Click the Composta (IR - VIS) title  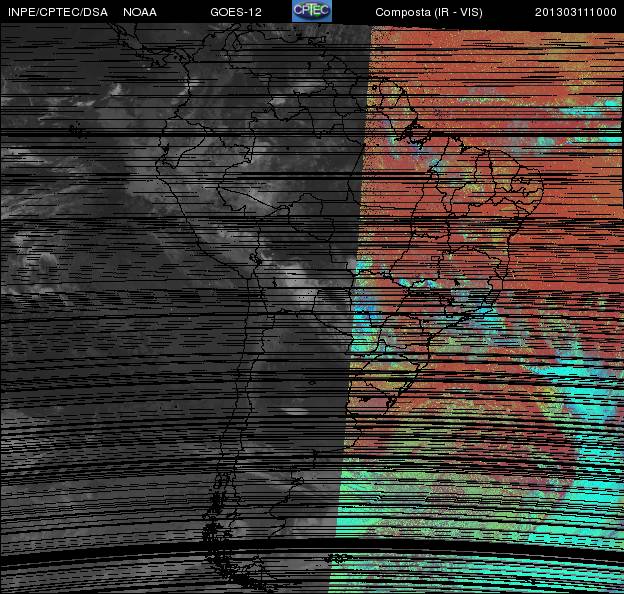tap(429, 12)
